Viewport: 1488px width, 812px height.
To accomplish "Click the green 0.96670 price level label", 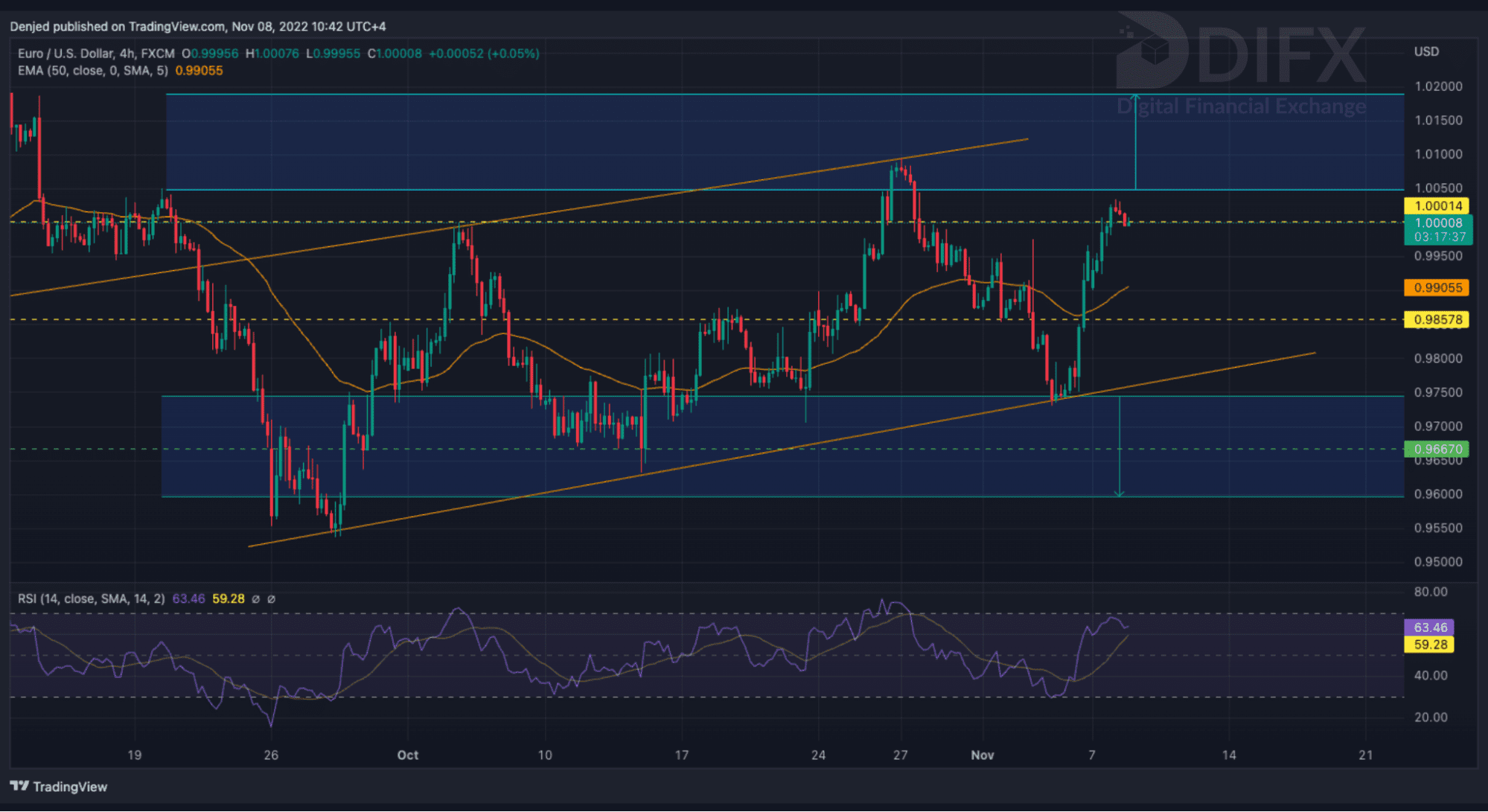I will 1437,450.
